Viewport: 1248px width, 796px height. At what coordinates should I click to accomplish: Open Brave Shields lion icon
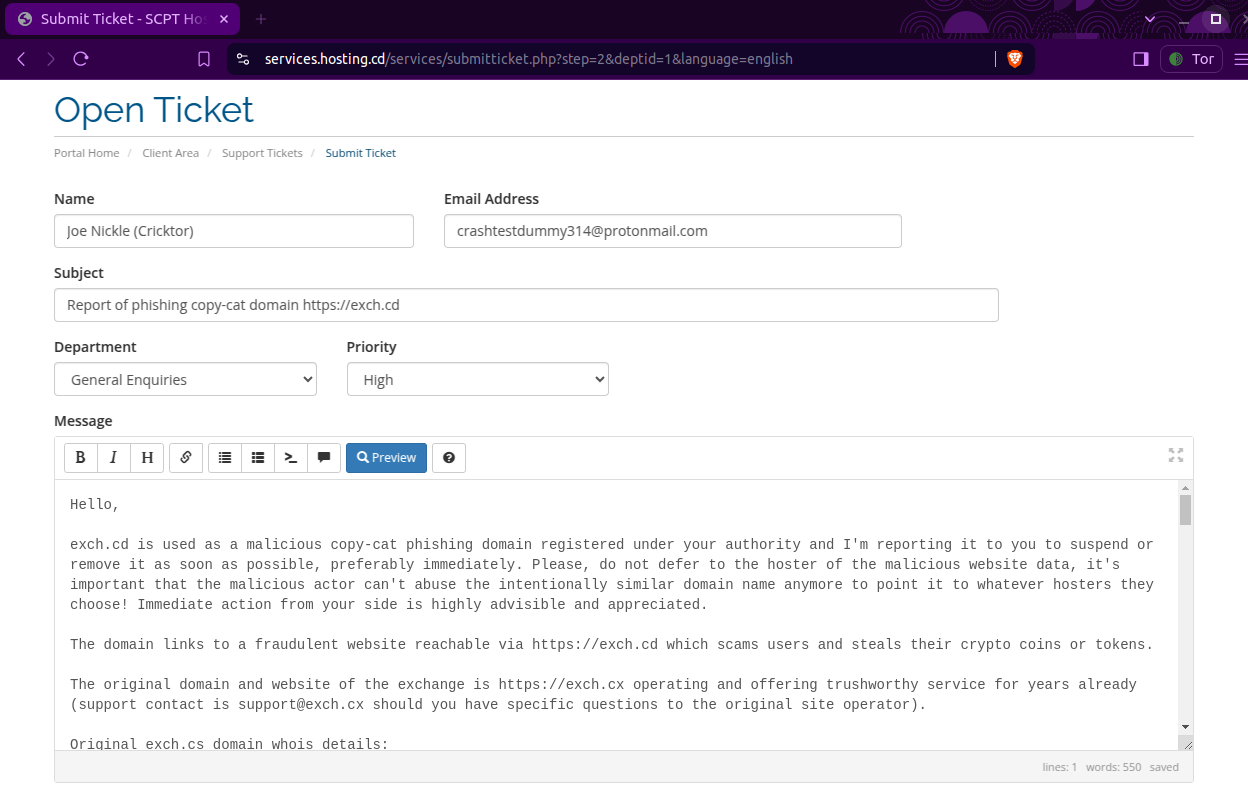click(1015, 59)
